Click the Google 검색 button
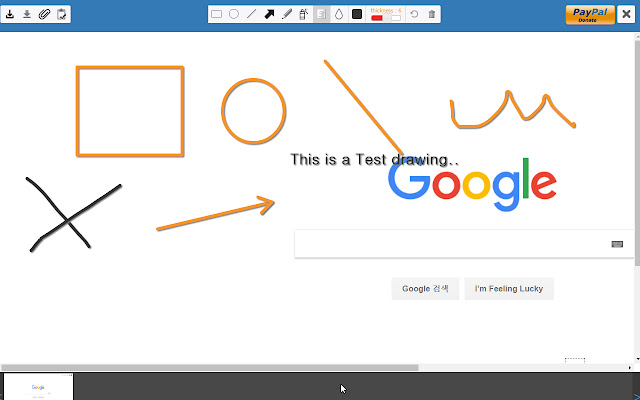Image resolution: width=640 pixels, height=400 pixels. pyautogui.click(x=425, y=289)
